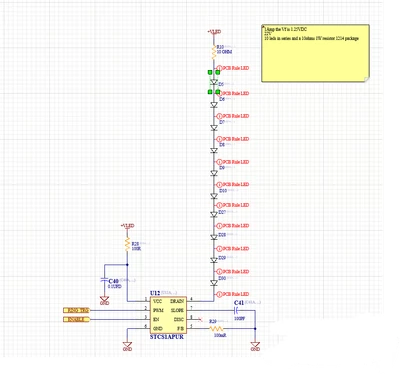Click the VCC pin name on U12

pos(157,301)
